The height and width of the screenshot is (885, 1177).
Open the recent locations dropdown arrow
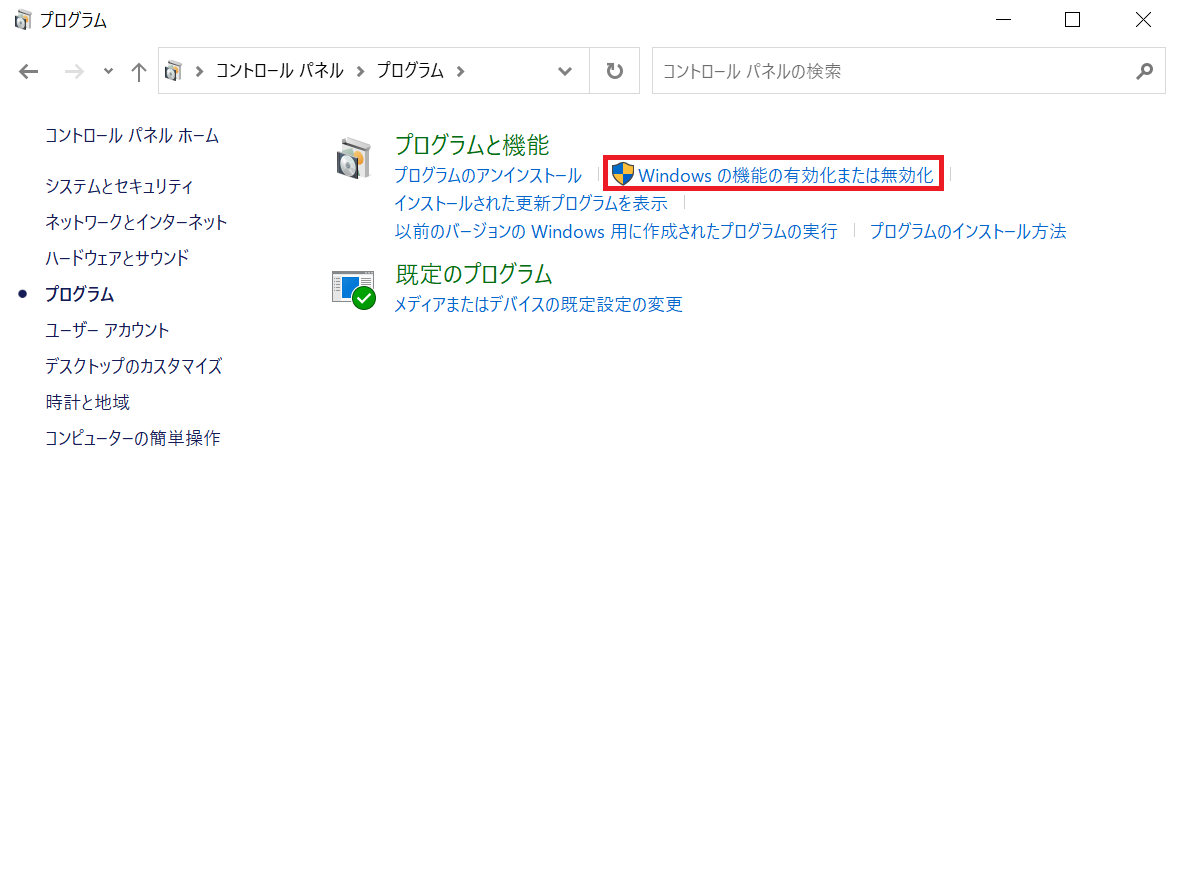pyautogui.click(x=108, y=71)
